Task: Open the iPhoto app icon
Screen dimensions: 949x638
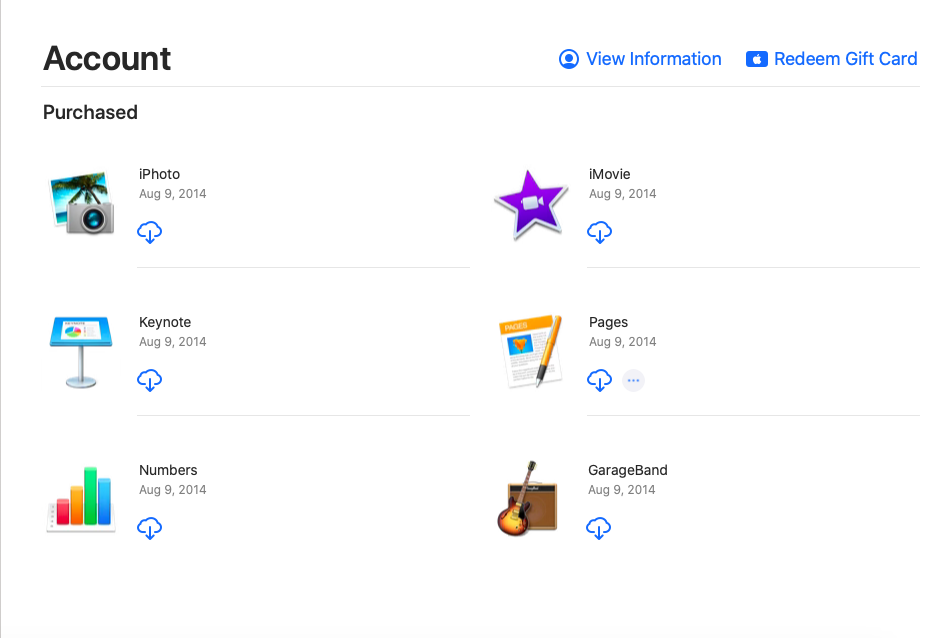Action: point(81,202)
